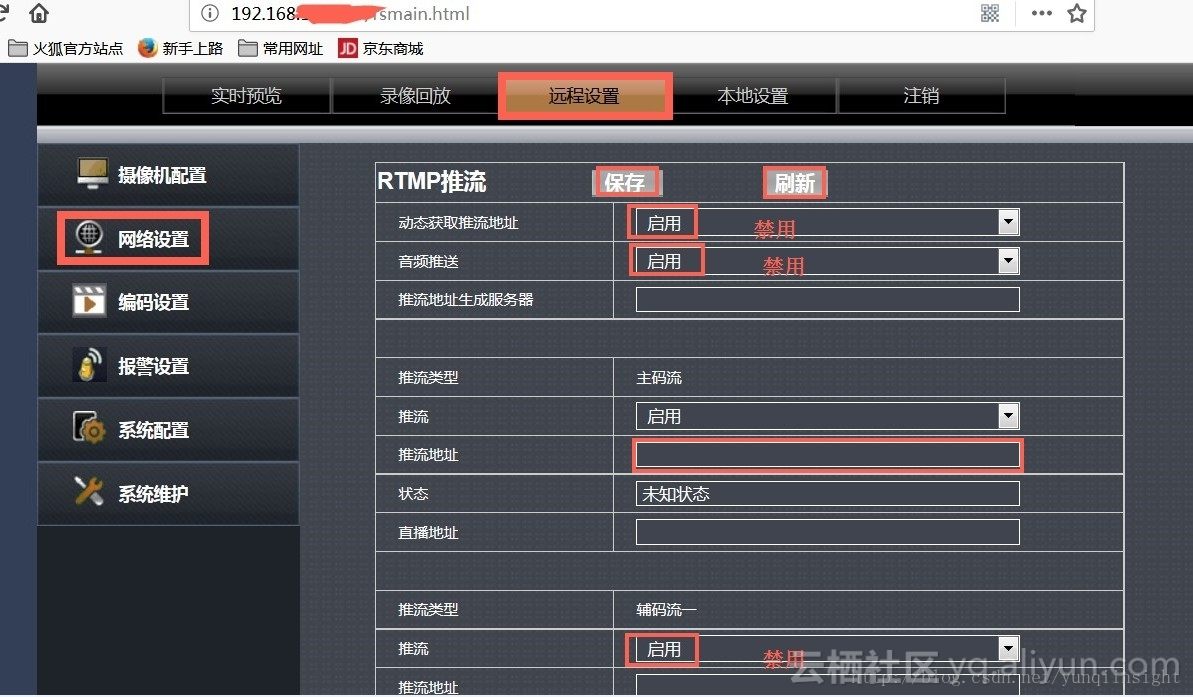Image resolution: width=1193 pixels, height=697 pixels.
Task: Open 摄像机配置 via the monitor icon
Action: pos(92,173)
